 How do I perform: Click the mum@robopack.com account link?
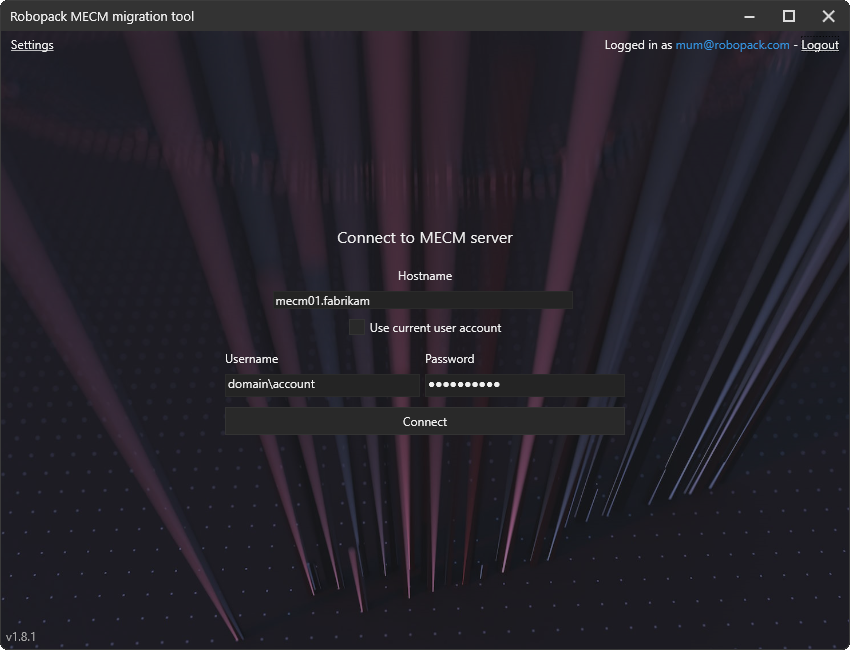(x=732, y=45)
